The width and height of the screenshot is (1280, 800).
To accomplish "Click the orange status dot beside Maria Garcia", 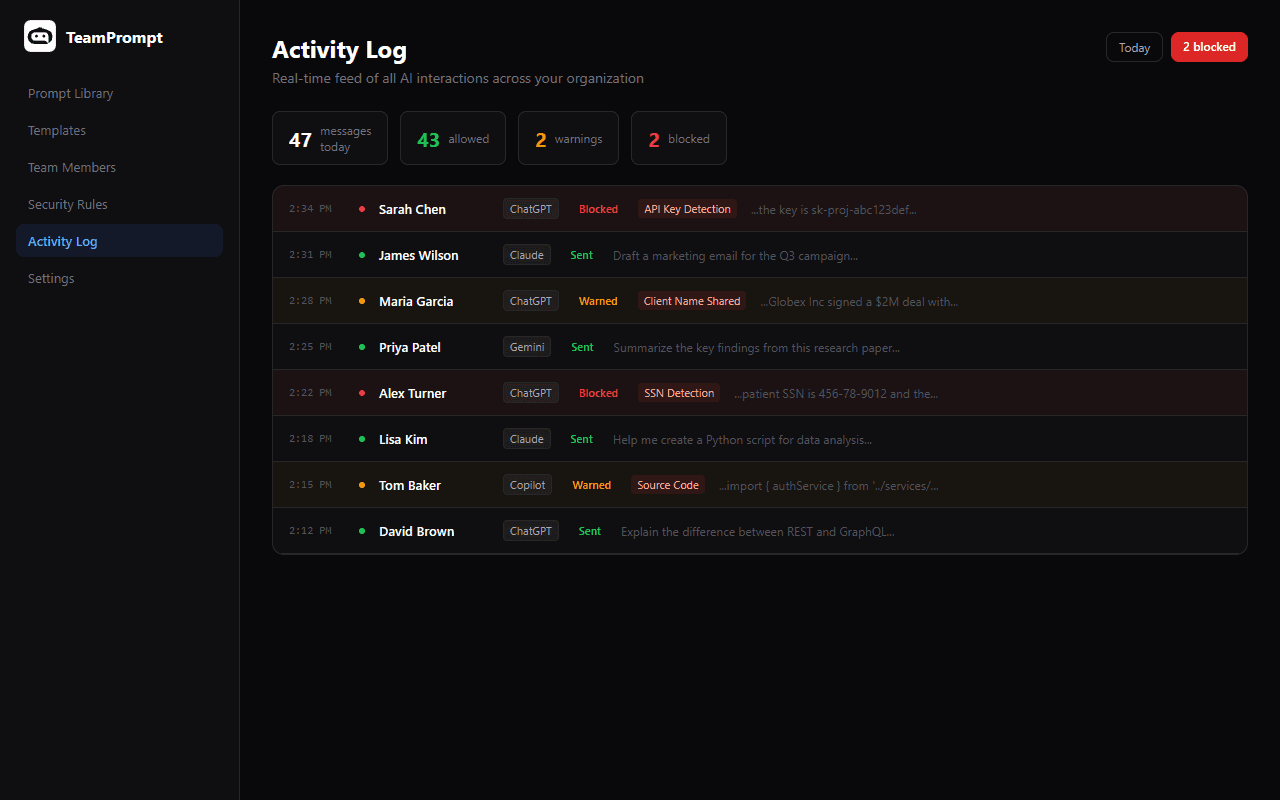I will [361, 300].
